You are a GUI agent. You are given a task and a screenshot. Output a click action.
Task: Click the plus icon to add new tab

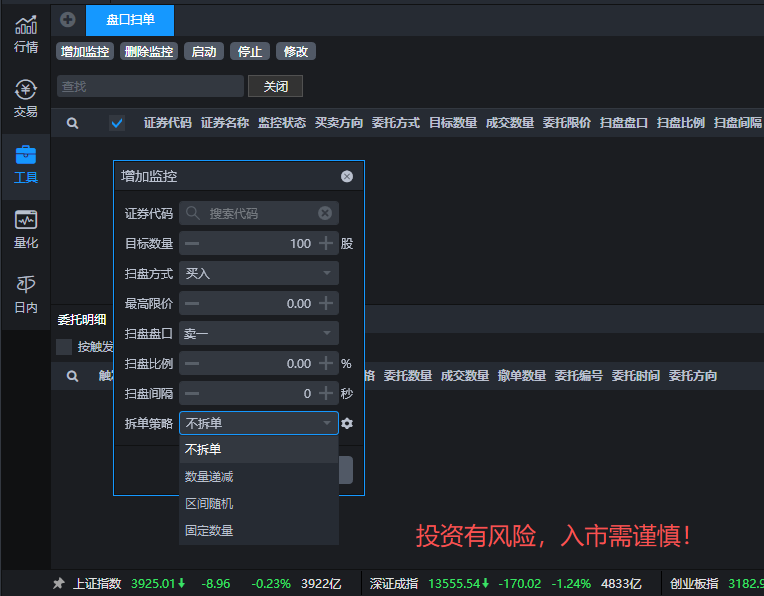68,19
